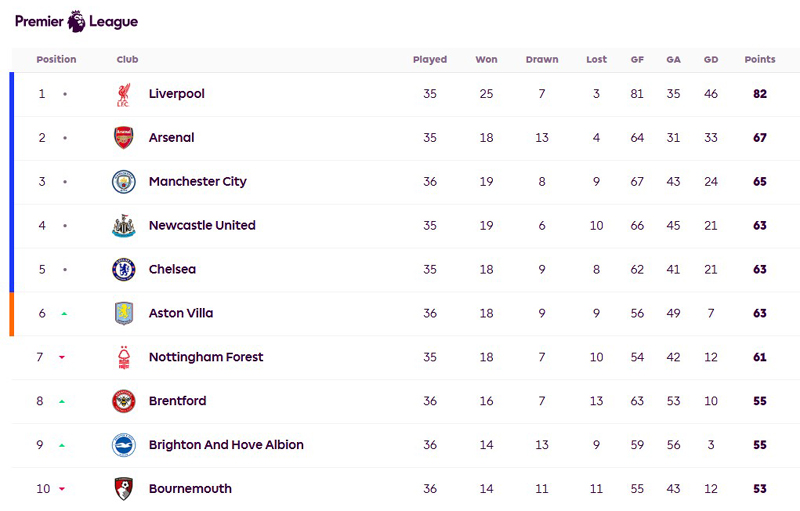Open the Liverpool club name link

[176, 94]
